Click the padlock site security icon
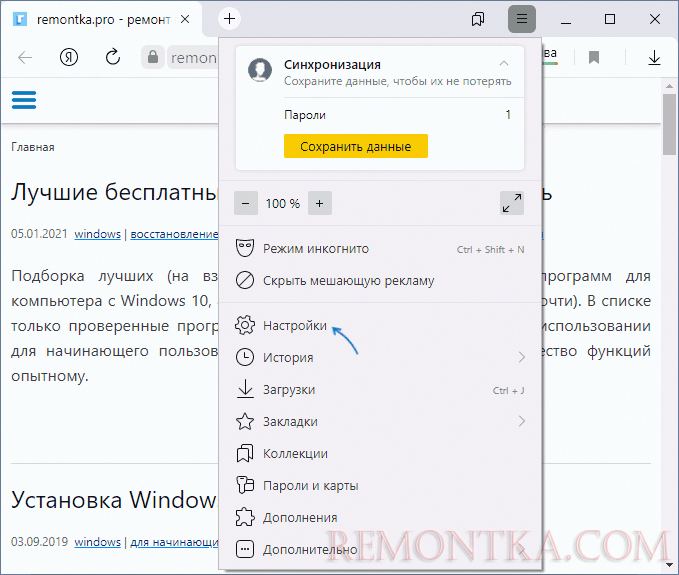The width and height of the screenshot is (679, 575). tap(152, 57)
